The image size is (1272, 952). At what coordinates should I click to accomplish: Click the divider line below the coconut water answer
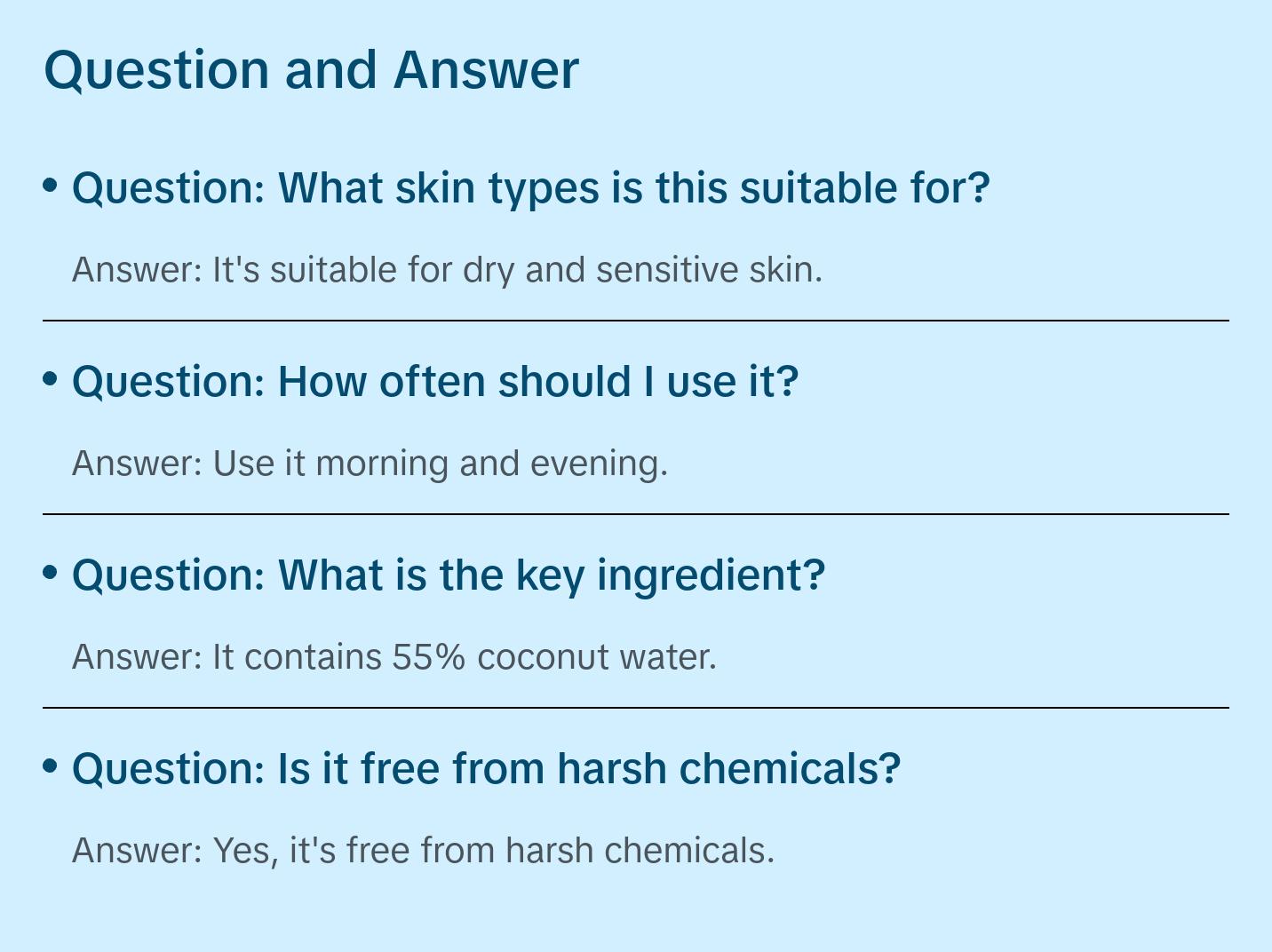(636, 708)
